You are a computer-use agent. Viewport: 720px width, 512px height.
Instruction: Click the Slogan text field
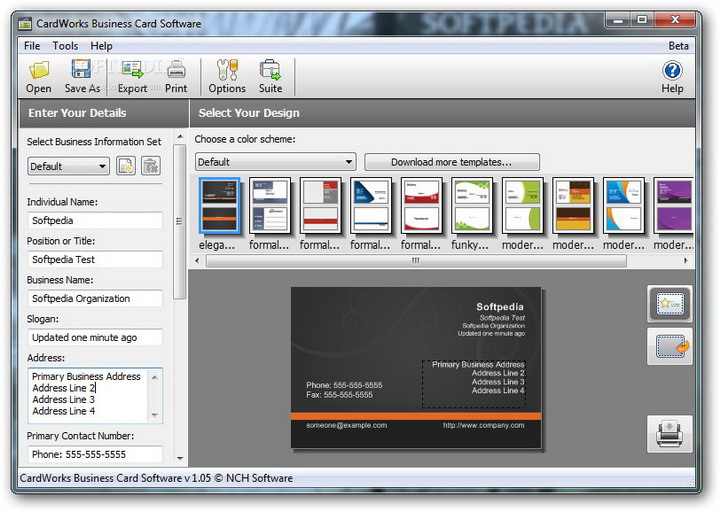tap(94, 338)
